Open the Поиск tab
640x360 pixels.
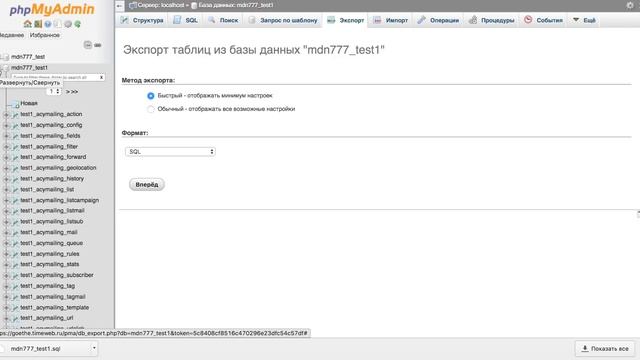coord(223,20)
